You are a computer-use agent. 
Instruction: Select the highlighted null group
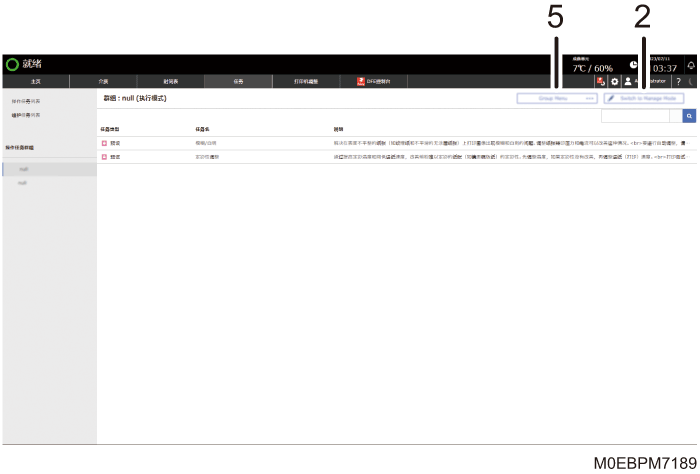pos(50,169)
